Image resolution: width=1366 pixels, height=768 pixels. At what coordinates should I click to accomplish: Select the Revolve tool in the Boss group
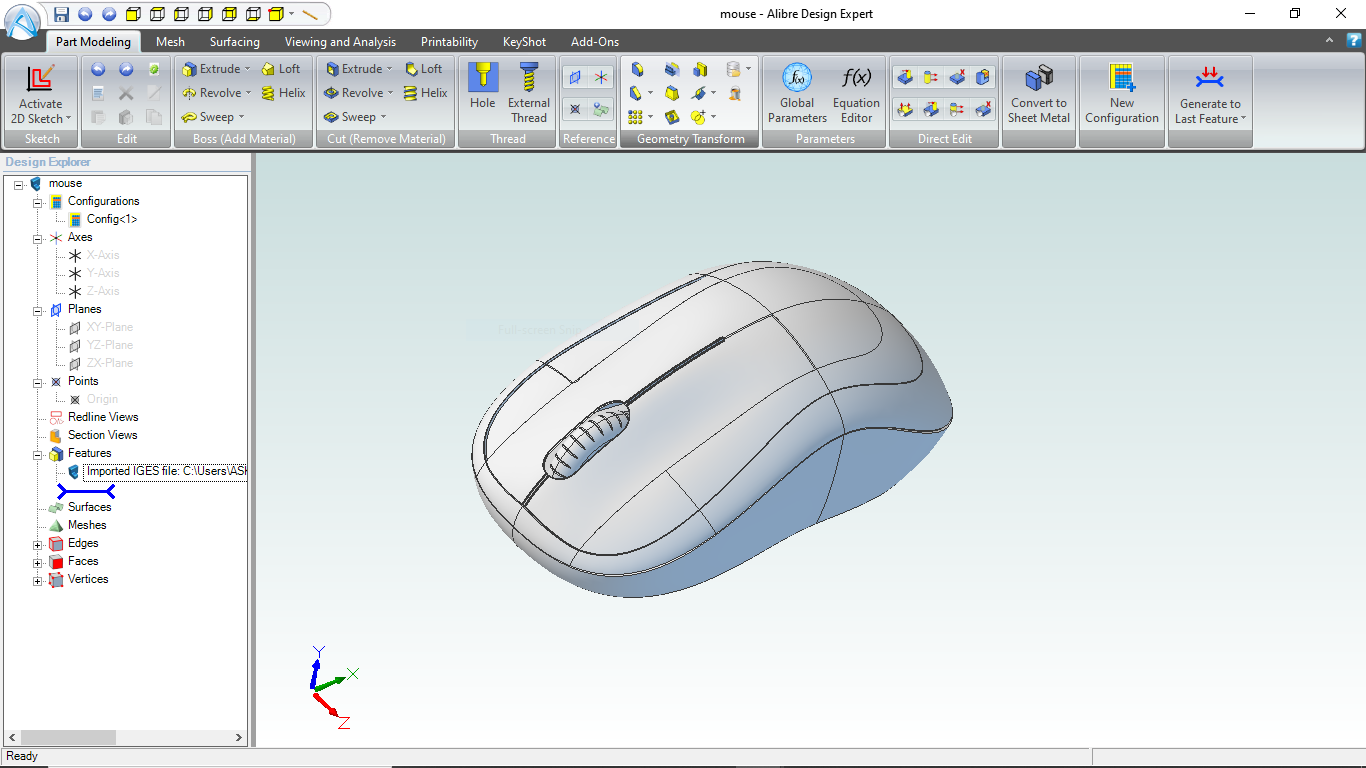(x=212, y=93)
